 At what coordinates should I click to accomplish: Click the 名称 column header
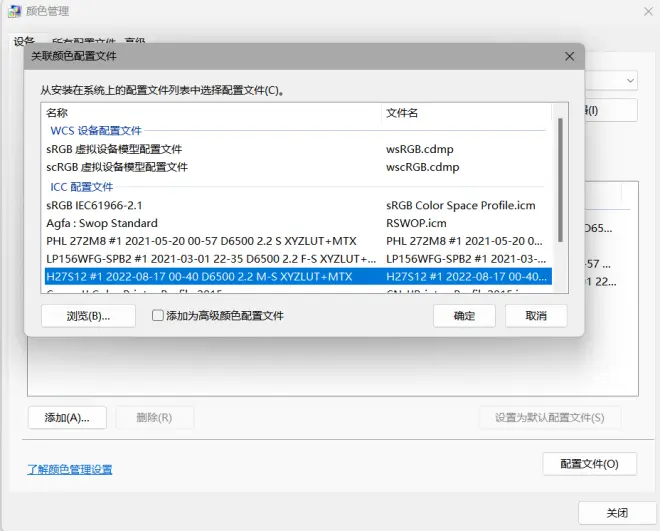pos(211,113)
